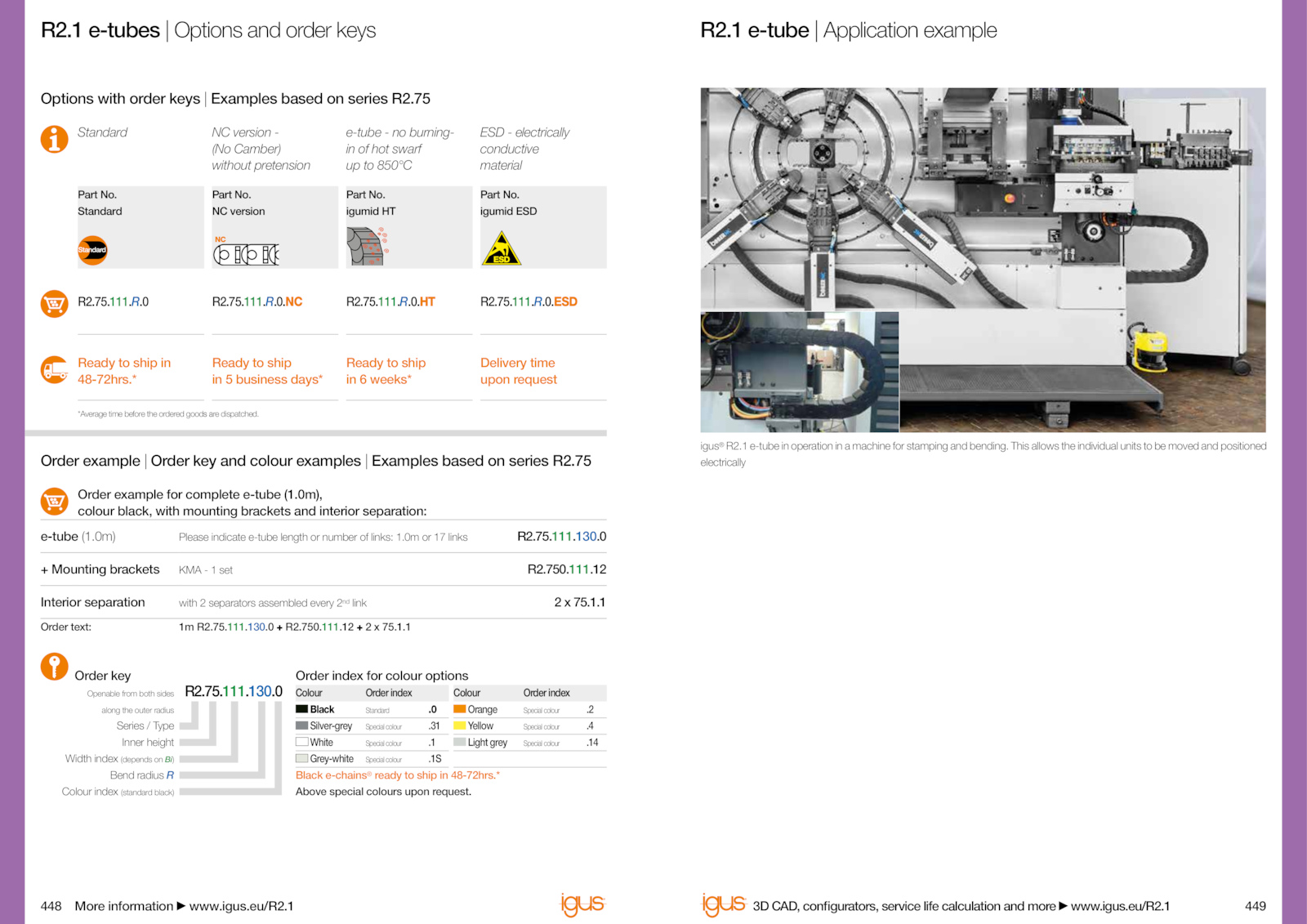1307x924 pixels.
Task: Click 'Ready to ship in 5 business days*'
Action: coord(267,371)
